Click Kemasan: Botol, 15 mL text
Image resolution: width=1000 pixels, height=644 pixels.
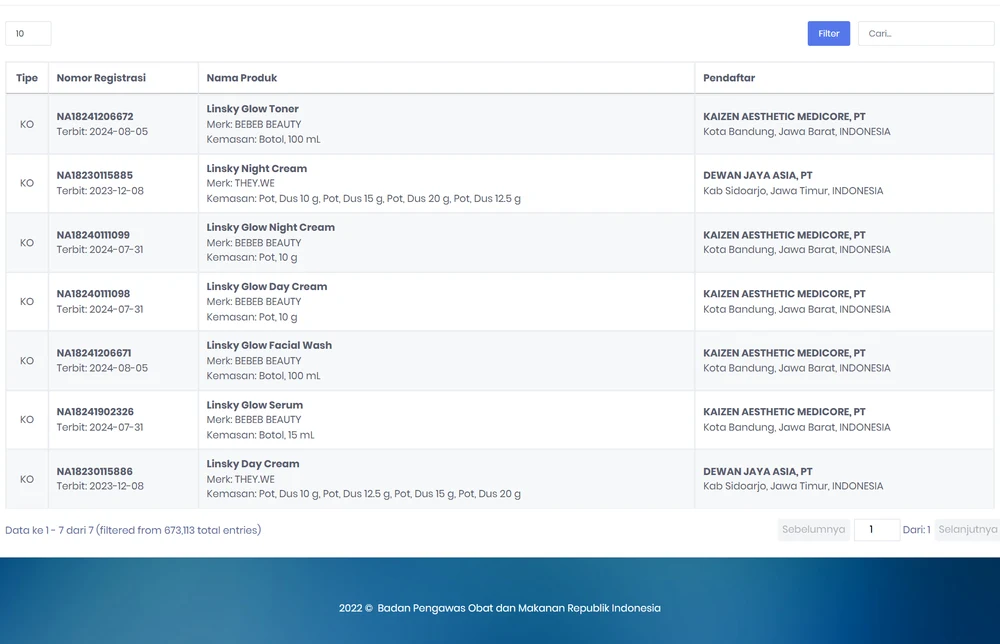tap(260, 435)
